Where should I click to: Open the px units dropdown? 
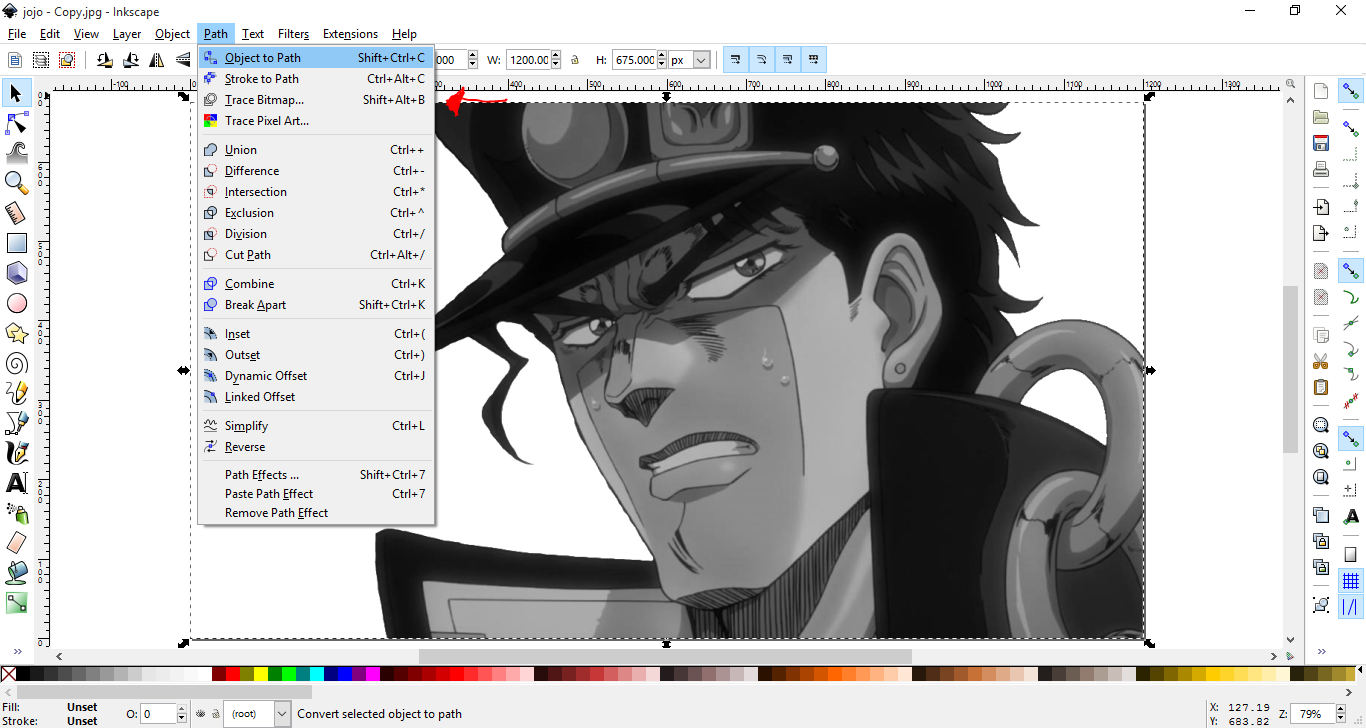click(690, 60)
